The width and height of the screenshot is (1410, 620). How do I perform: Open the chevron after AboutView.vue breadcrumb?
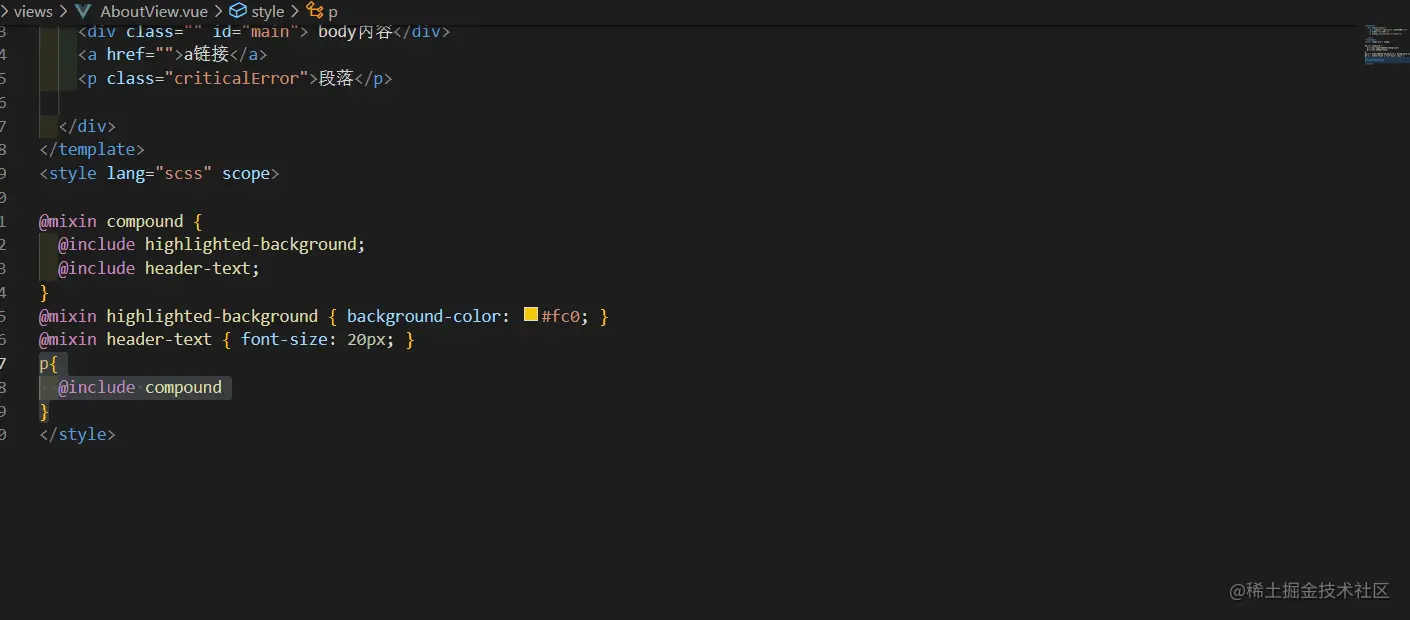coord(220,11)
